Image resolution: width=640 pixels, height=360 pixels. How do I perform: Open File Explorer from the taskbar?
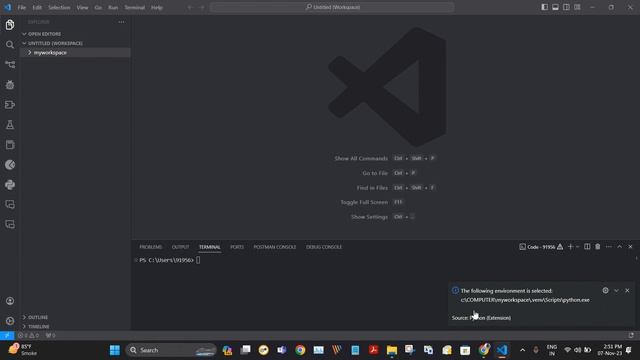click(392, 350)
